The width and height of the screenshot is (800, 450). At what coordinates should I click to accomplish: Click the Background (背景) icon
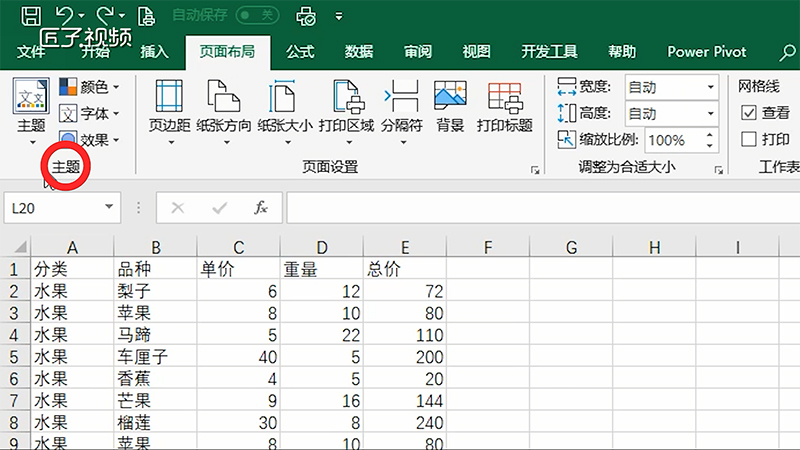[450, 108]
